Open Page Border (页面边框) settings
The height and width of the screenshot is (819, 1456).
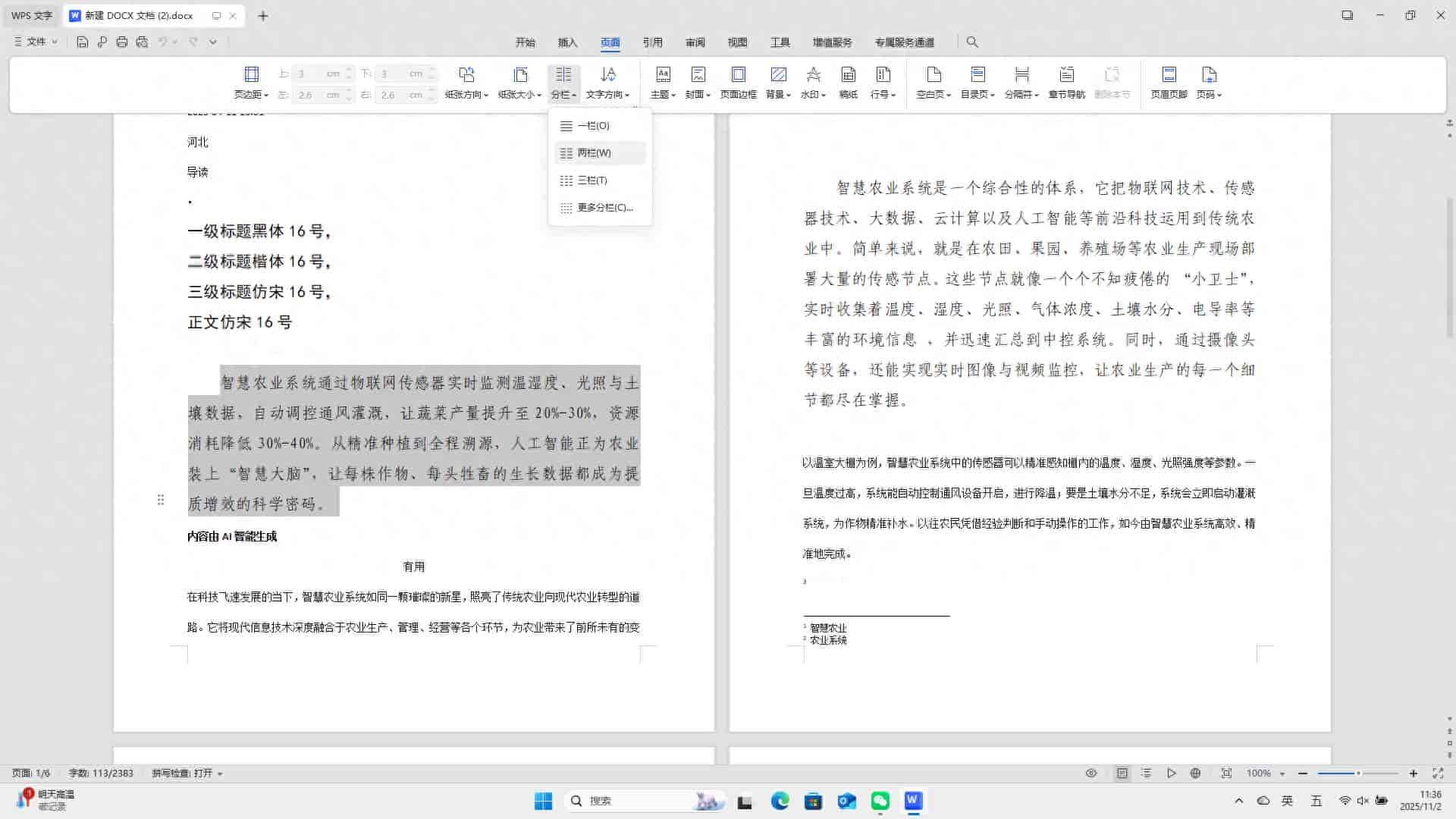pos(738,83)
